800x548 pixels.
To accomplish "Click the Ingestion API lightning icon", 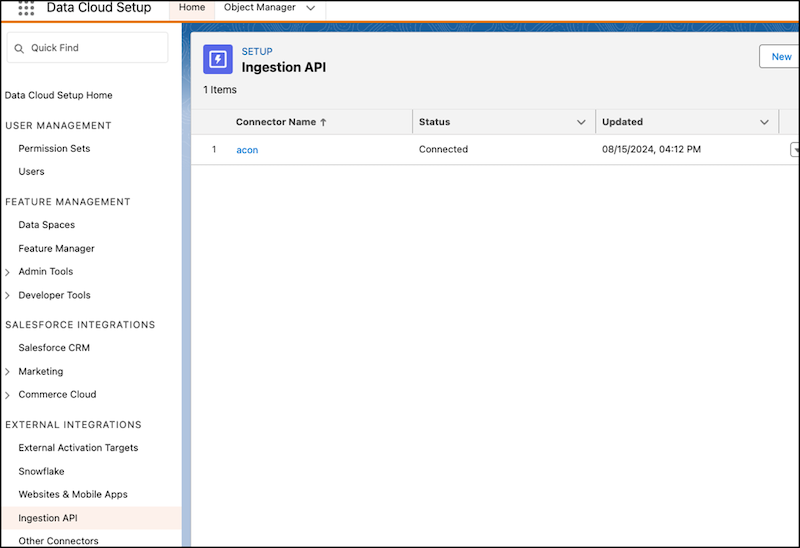I will tap(218, 59).
